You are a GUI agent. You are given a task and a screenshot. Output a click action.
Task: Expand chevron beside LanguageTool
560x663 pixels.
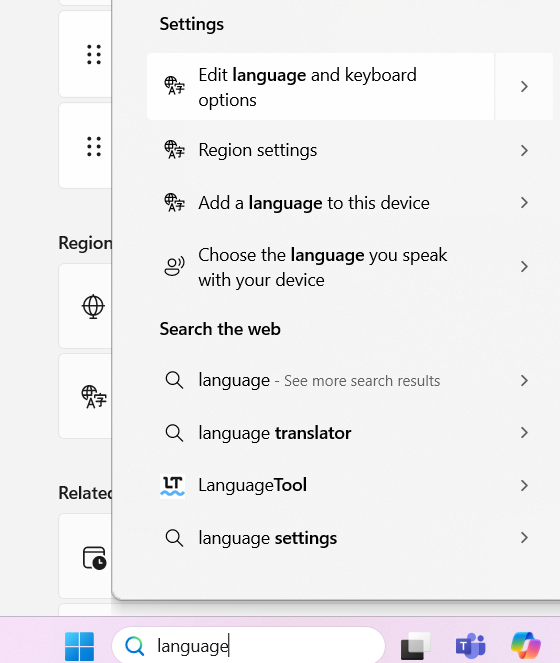point(524,485)
